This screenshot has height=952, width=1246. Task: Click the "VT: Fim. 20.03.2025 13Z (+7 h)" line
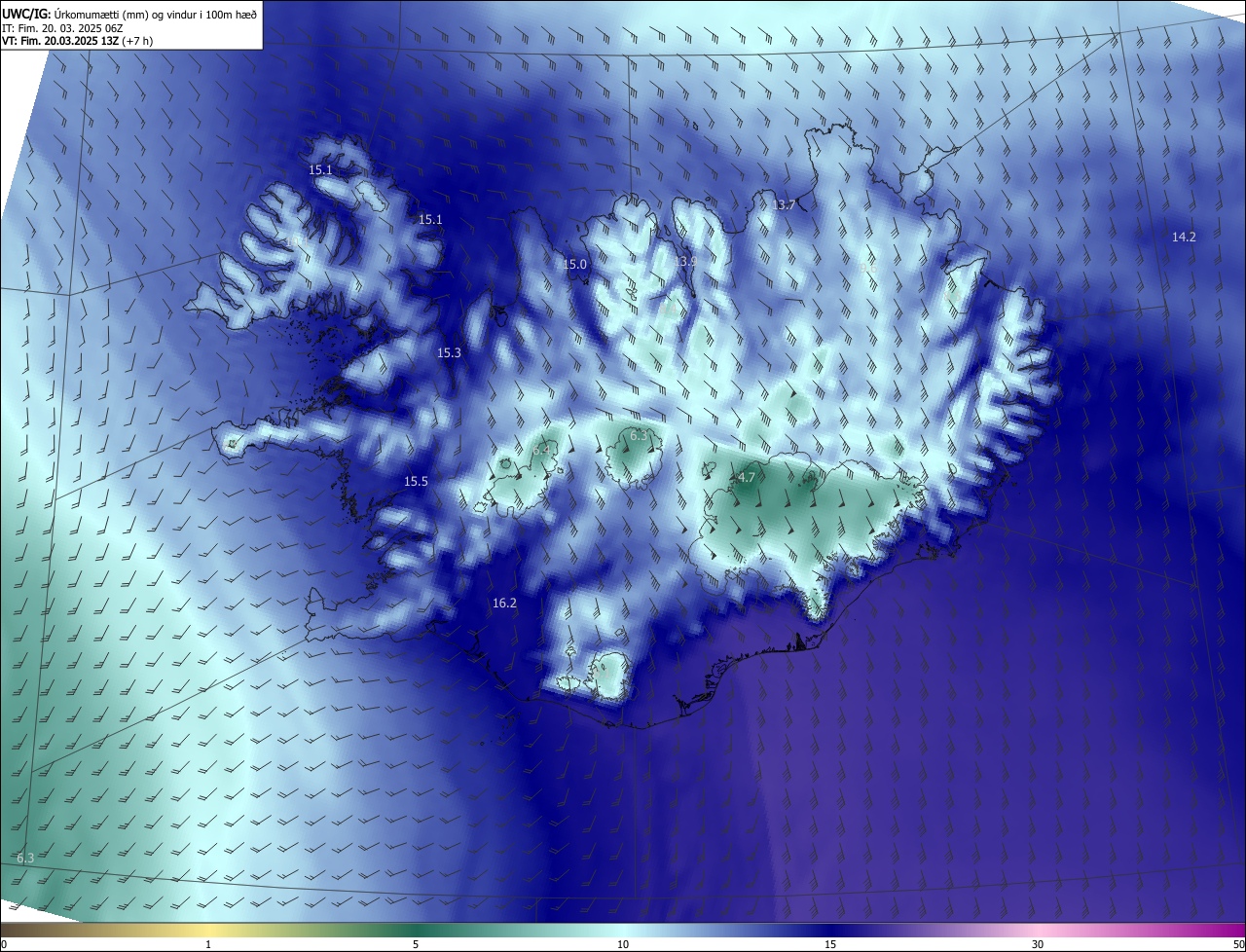click(x=78, y=41)
